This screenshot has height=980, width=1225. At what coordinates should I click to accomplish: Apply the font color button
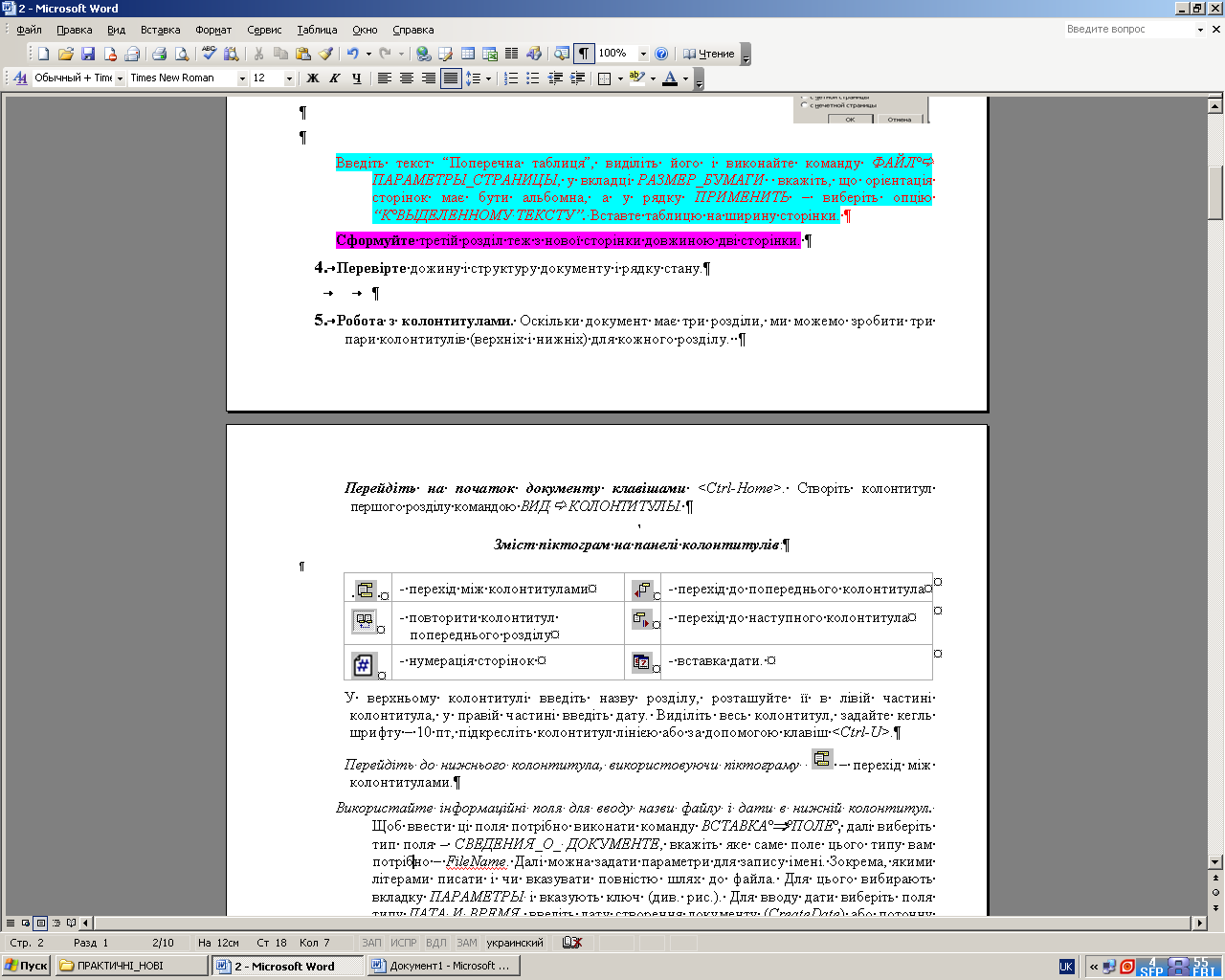670,78
